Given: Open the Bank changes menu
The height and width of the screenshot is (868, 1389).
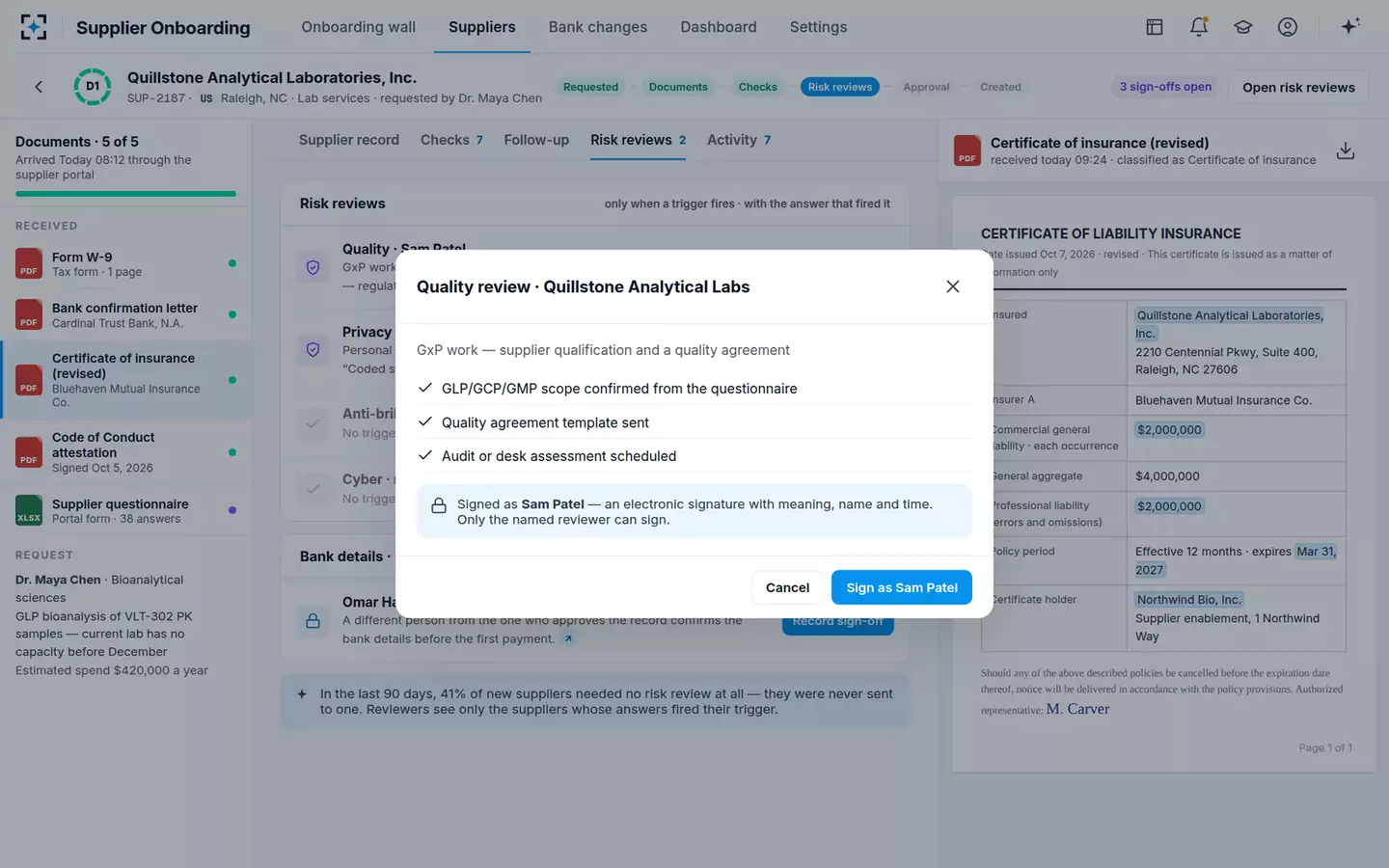Looking at the screenshot, I should click(598, 27).
